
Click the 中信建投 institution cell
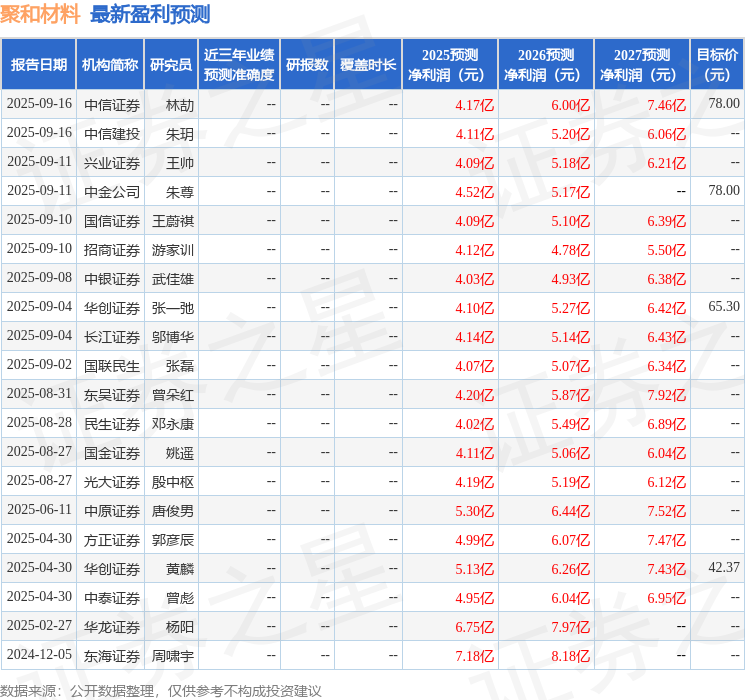tap(112, 134)
